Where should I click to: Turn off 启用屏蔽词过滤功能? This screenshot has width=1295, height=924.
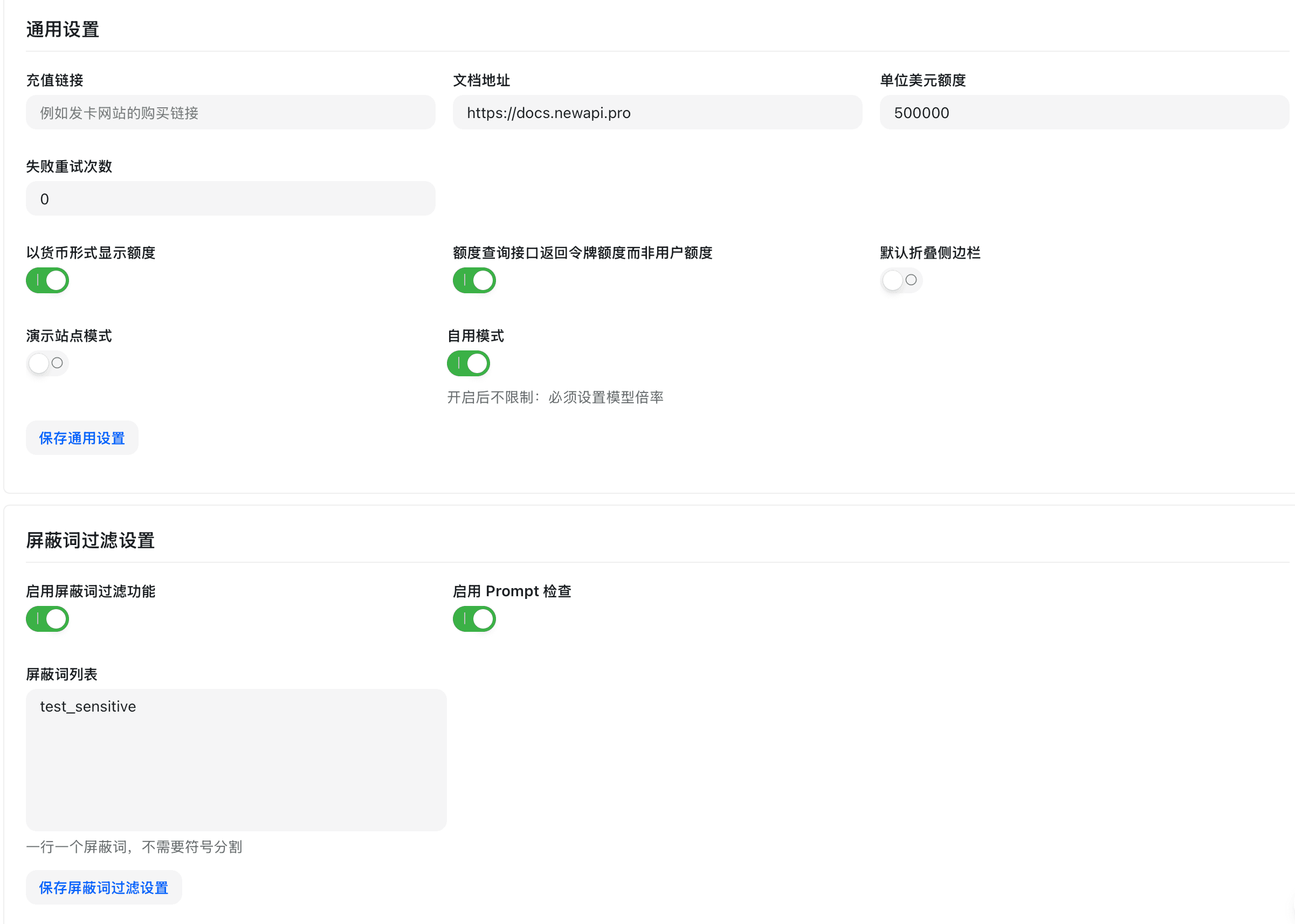click(47, 619)
